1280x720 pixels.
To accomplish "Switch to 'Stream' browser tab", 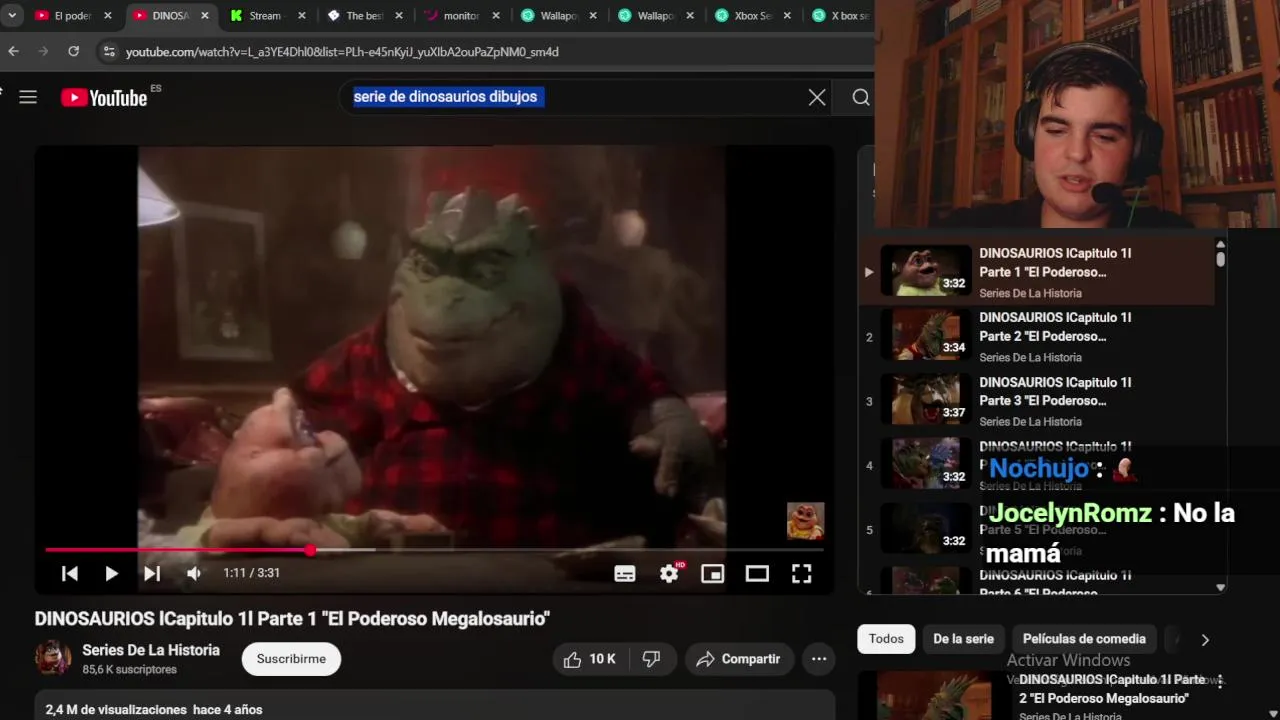I will pyautogui.click(x=265, y=16).
